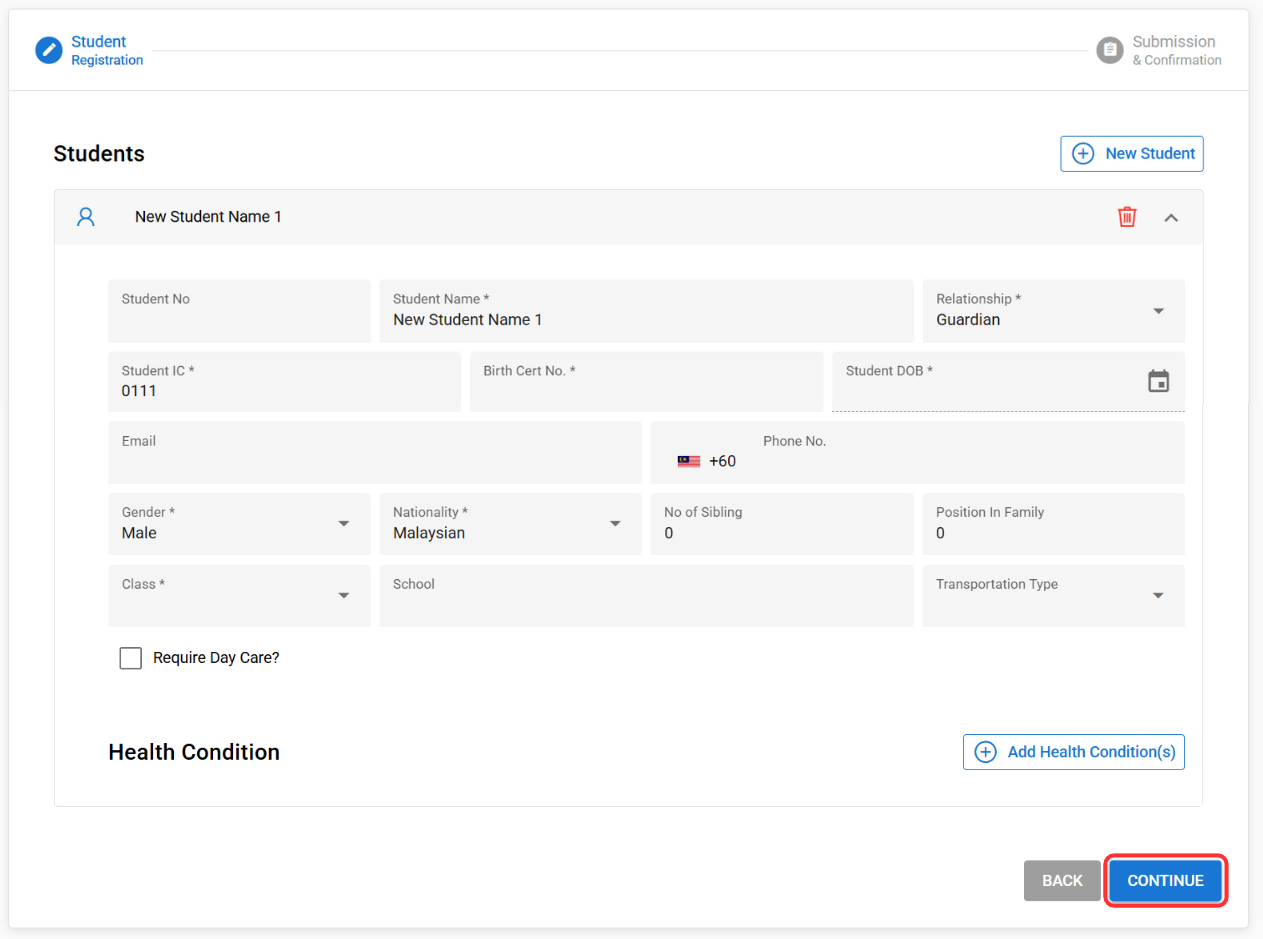This screenshot has height=939, width=1263.
Task: Click the Back button
Action: (x=1062, y=881)
